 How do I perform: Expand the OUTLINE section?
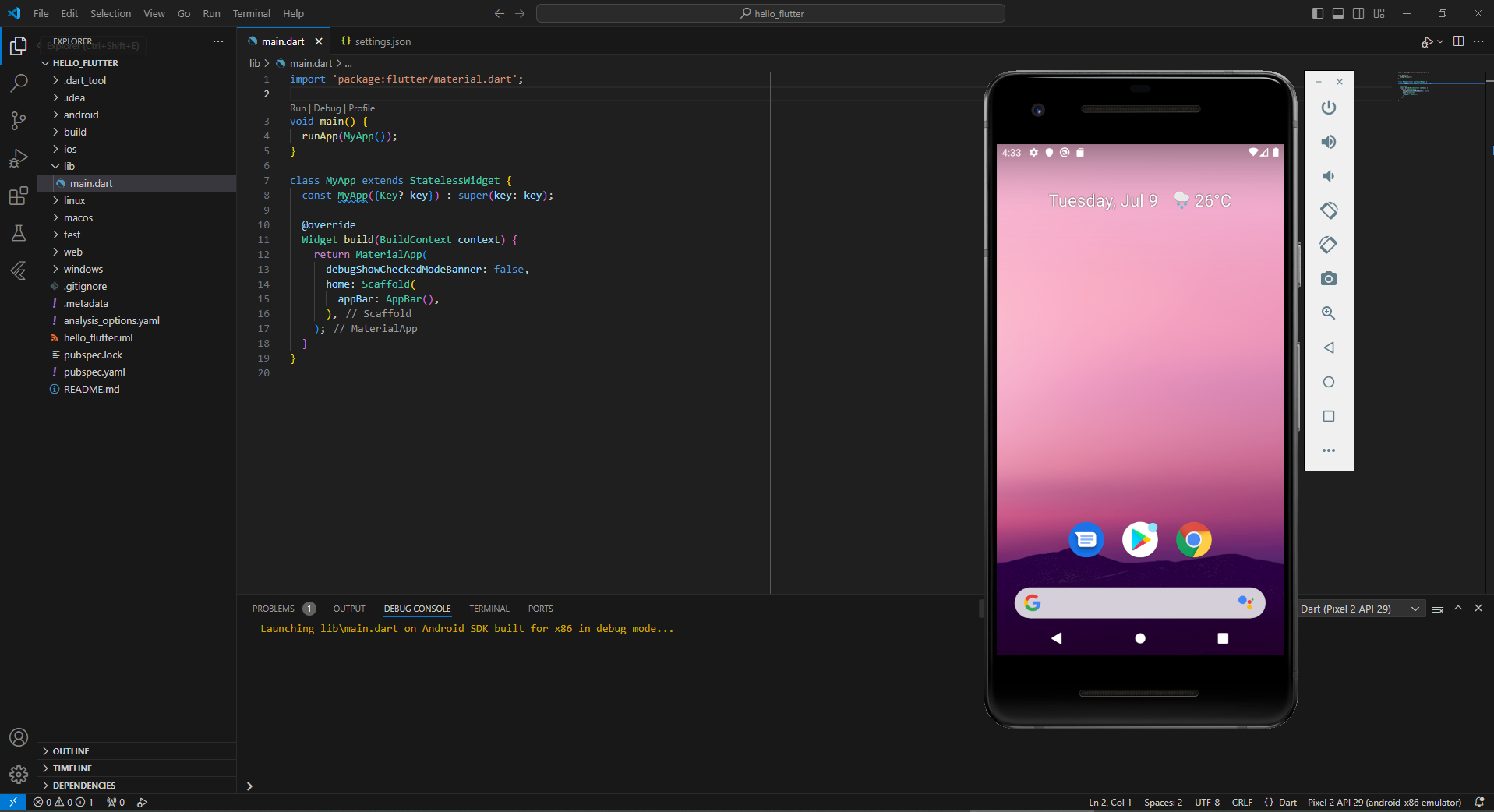click(x=136, y=751)
